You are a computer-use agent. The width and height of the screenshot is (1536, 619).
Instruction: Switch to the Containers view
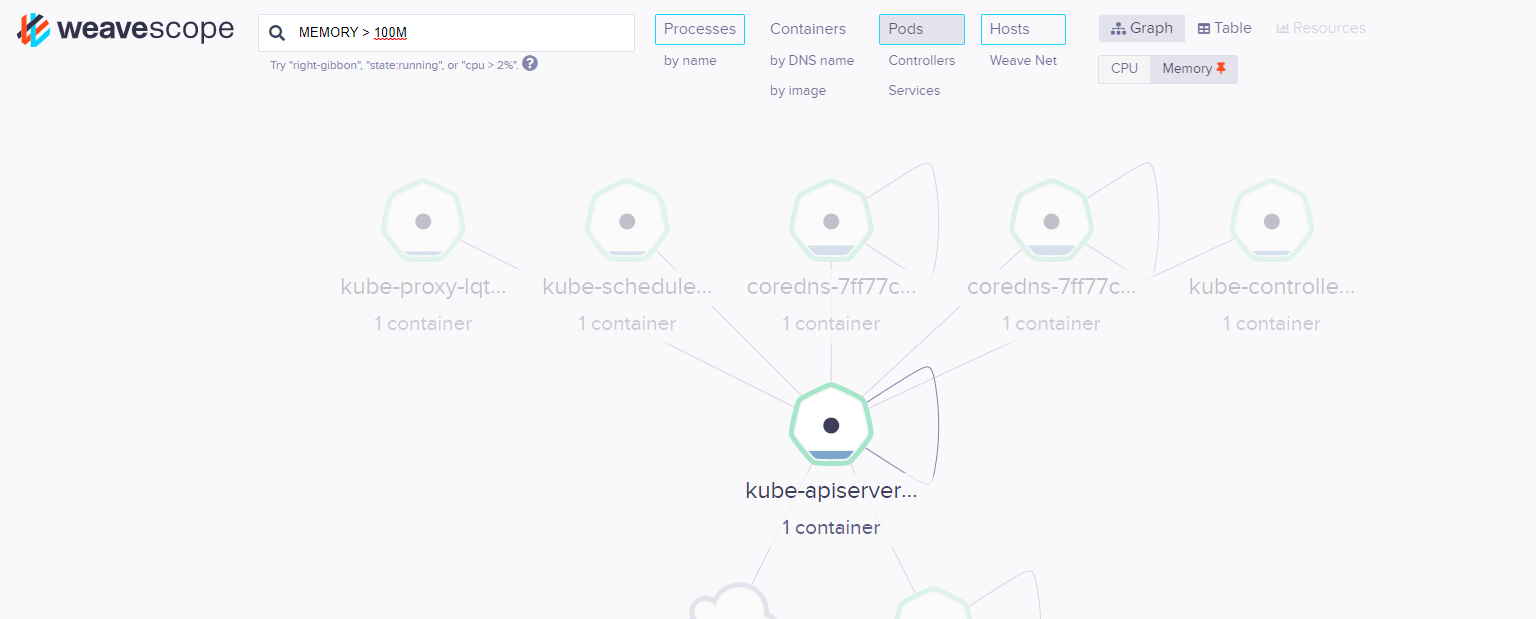tap(808, 29)
